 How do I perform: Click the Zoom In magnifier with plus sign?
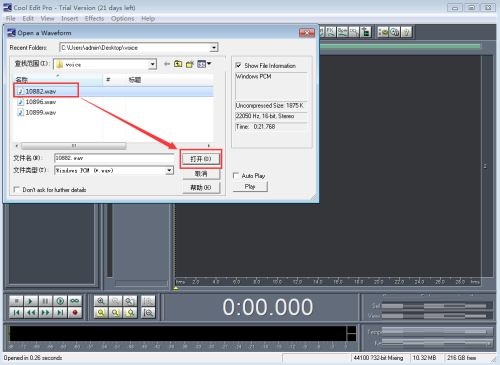[x=101, y=301]
